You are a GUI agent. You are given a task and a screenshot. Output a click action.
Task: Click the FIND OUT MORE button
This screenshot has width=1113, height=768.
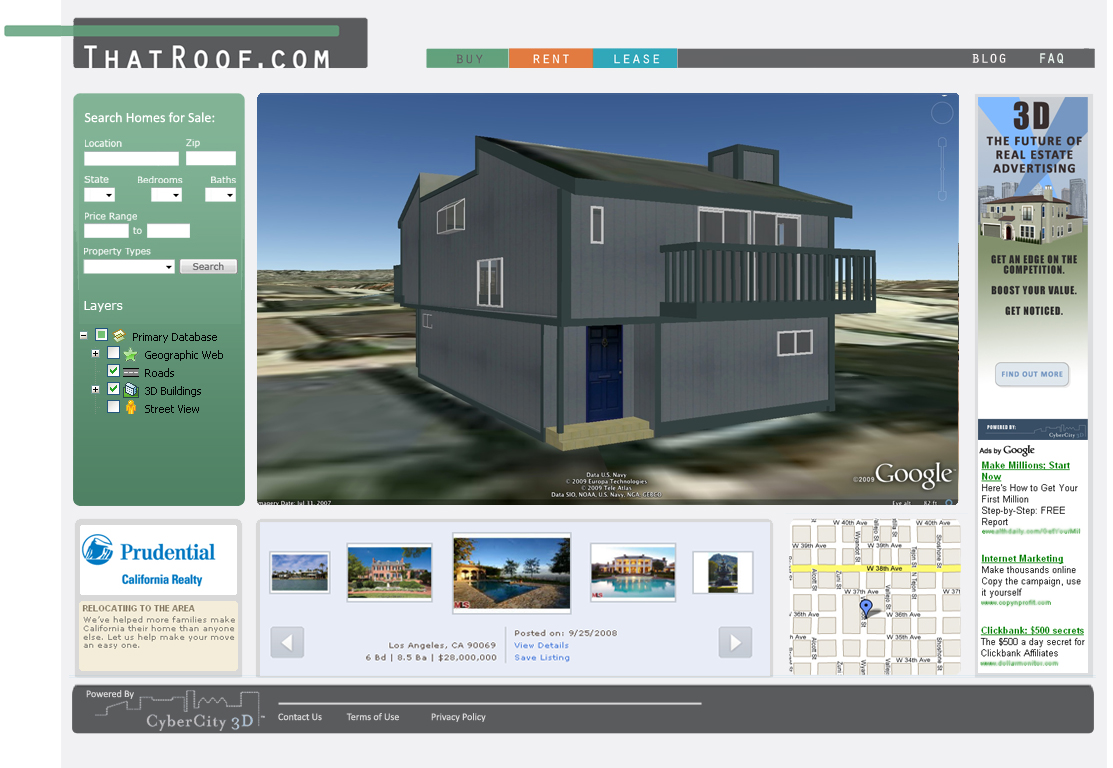(x=1032, y=374)
